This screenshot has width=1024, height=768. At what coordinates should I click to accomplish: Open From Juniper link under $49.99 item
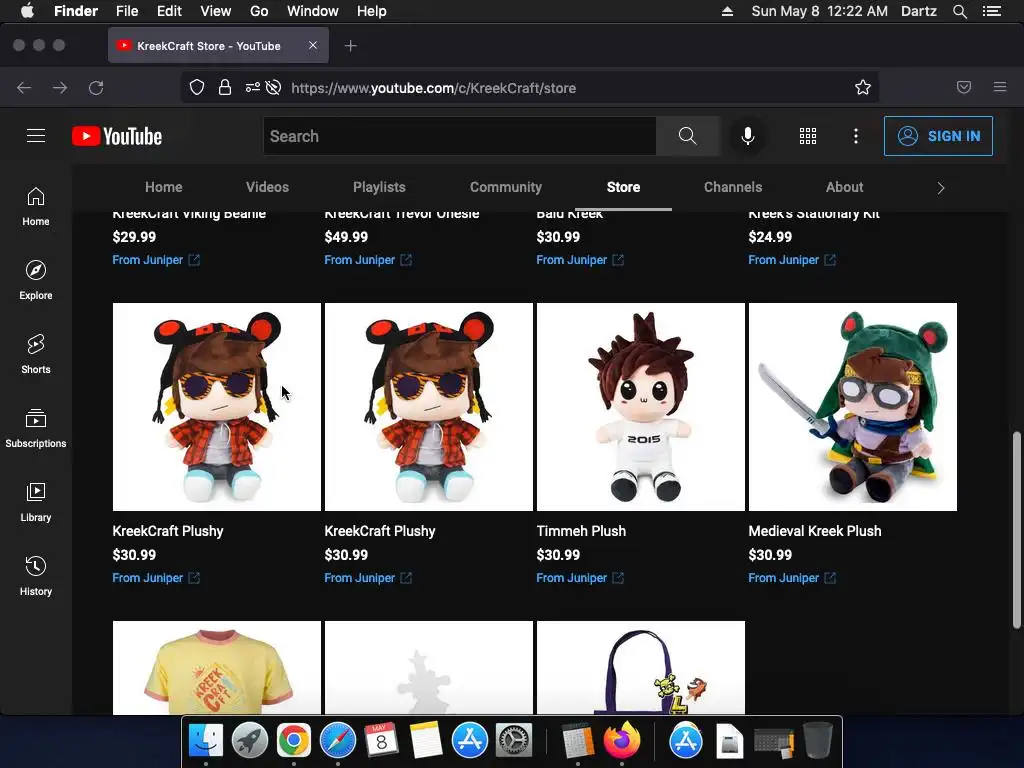368,260
